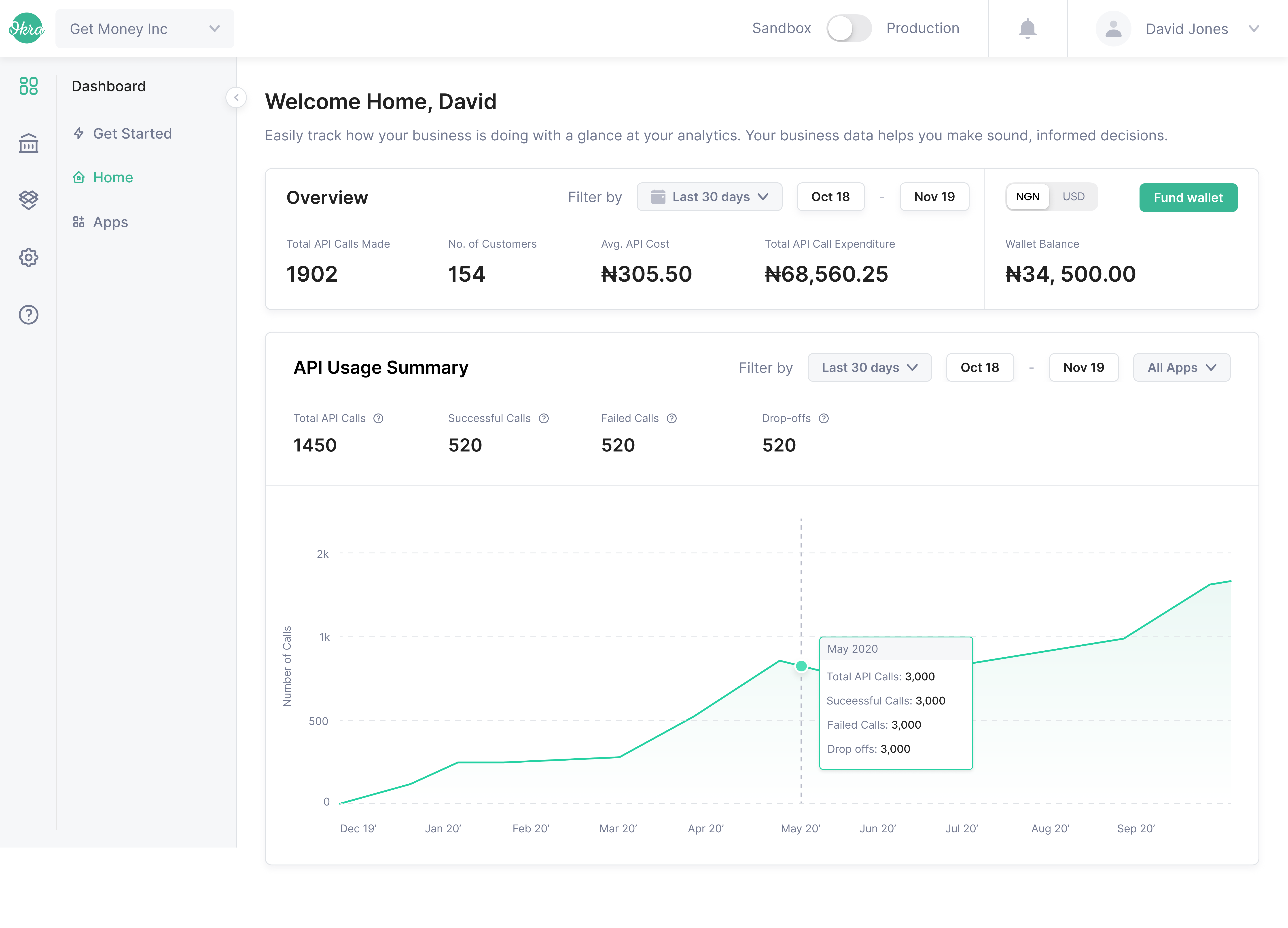Viewport: 1288px width, 928px height.
Task: Open the stacked layers icon in sidebar
Action: point(28,200)
